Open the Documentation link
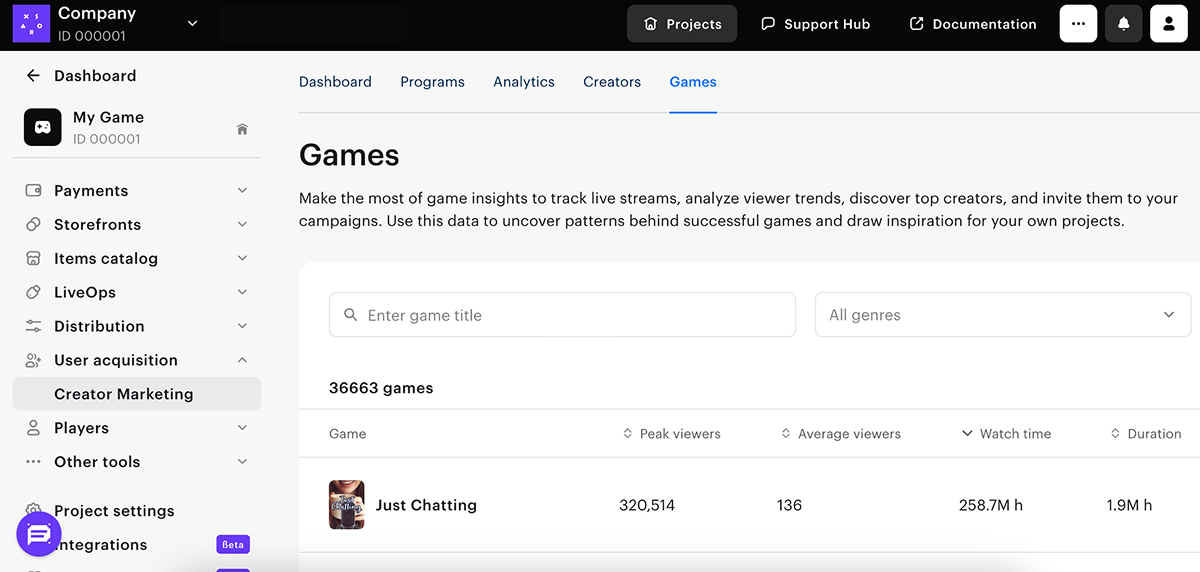Viewport: 1200px width, 572px height. [972, 24]
